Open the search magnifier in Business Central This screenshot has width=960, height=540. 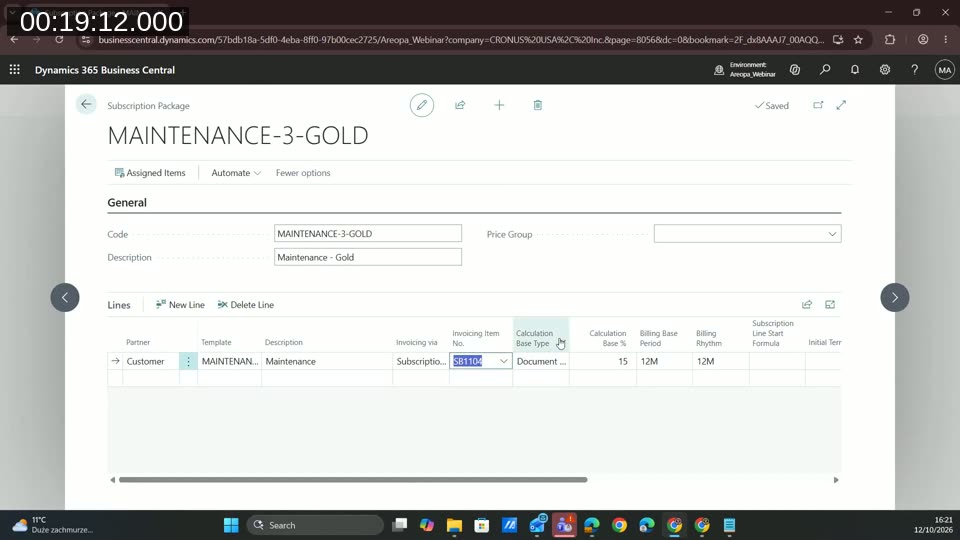(825, 70)
